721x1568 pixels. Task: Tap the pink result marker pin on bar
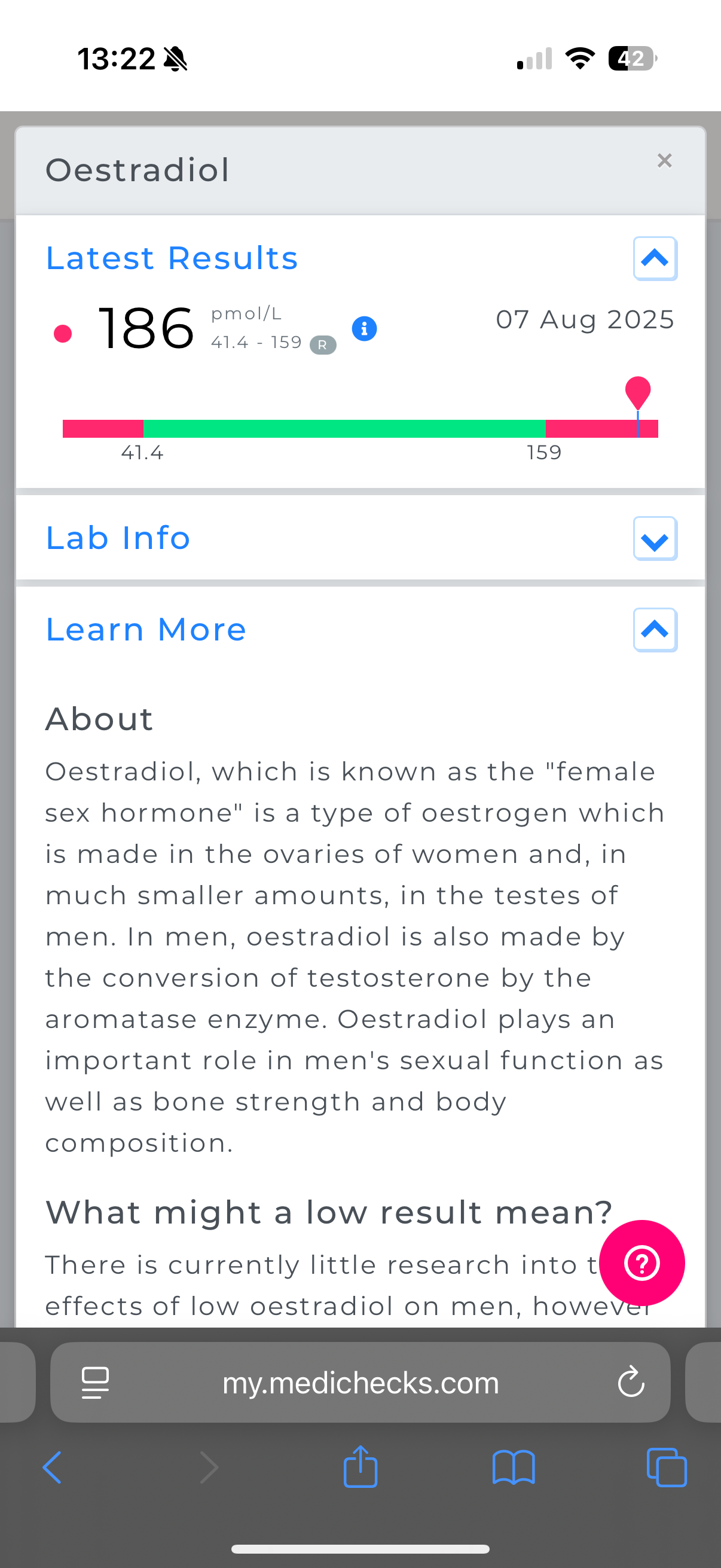[x=638, y=393]
